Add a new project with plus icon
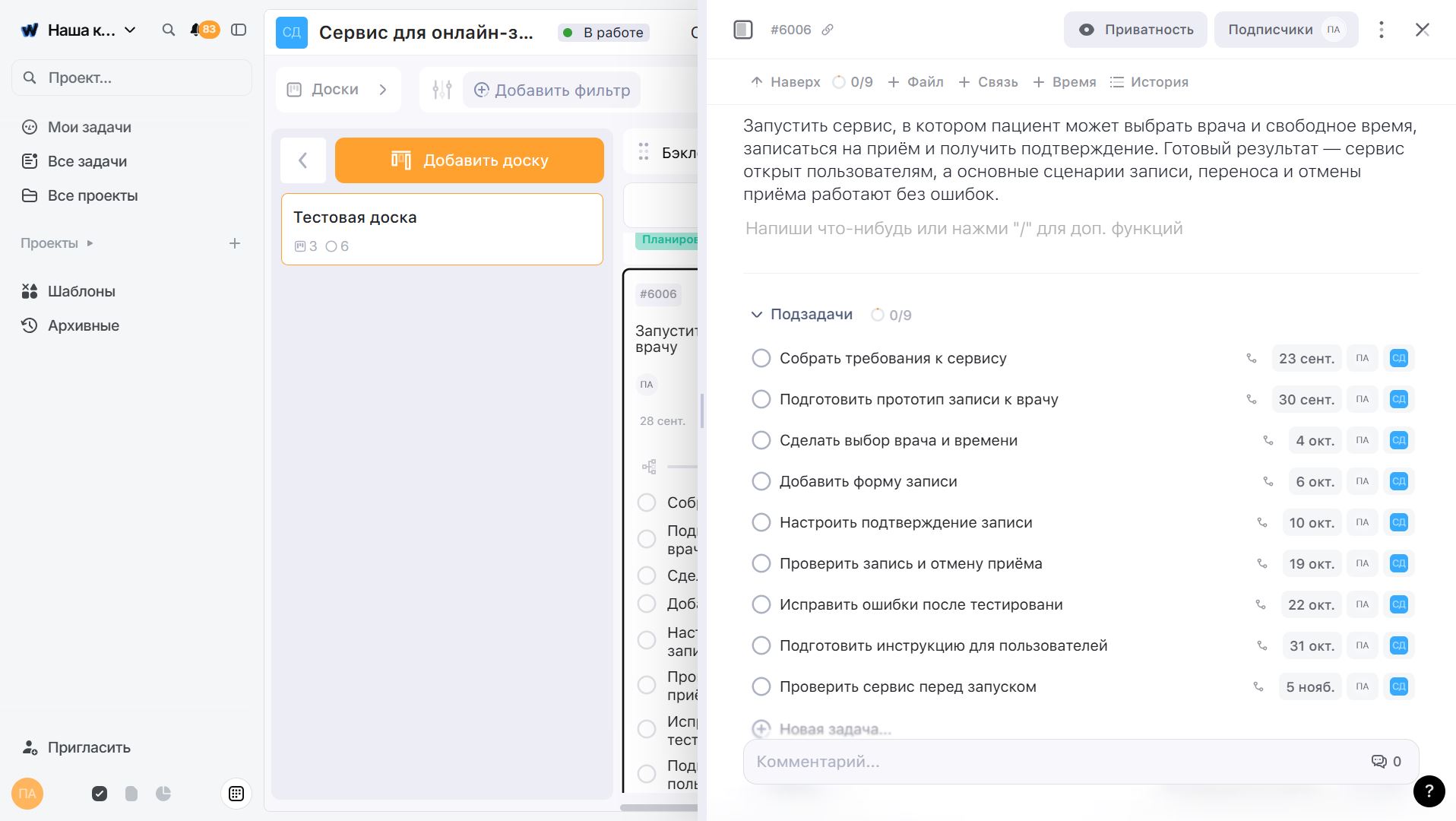 [235, 243]
